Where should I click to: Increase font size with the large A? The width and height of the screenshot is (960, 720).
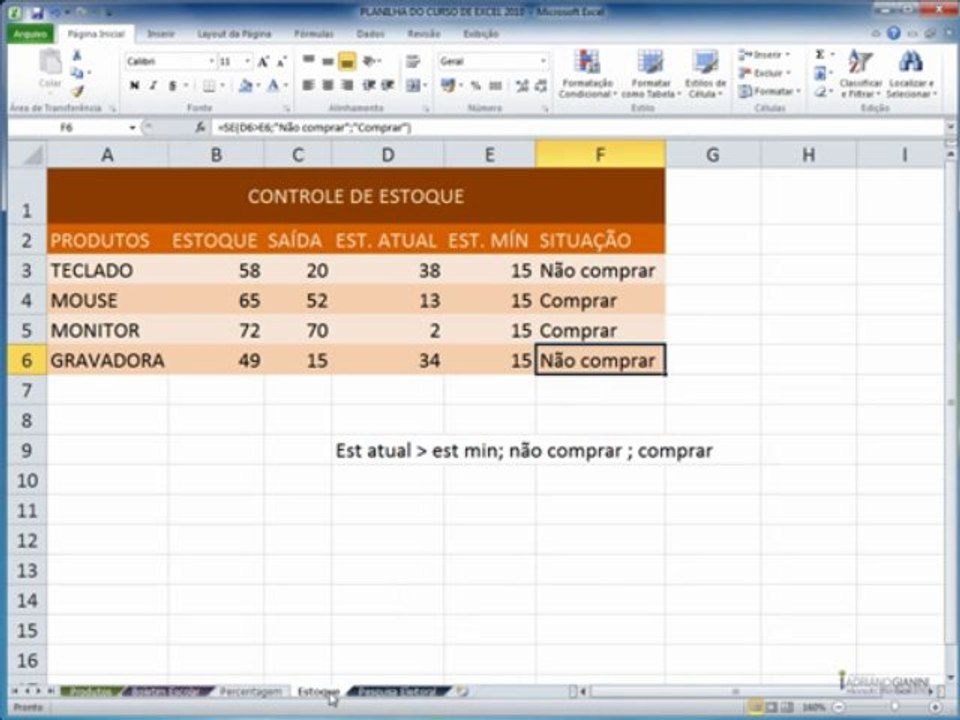(x=263, y=62)
